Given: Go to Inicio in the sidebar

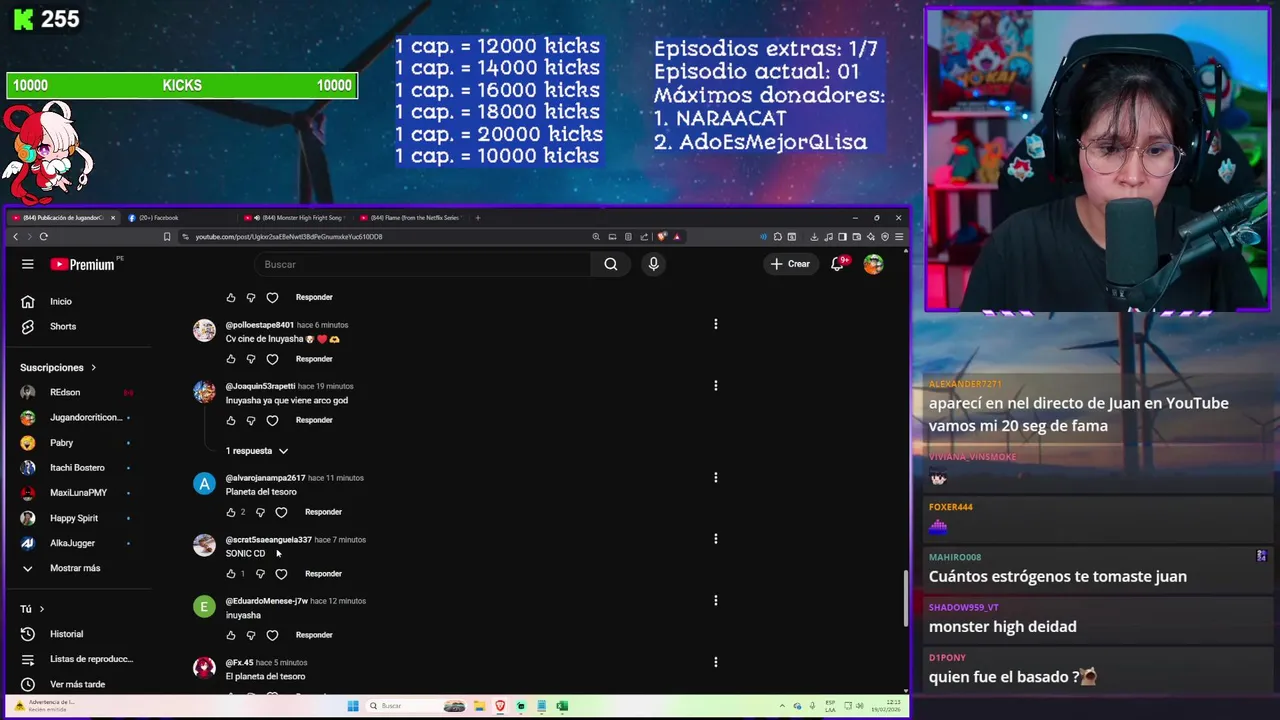Looking at the screenshot, I should point(61,301).
